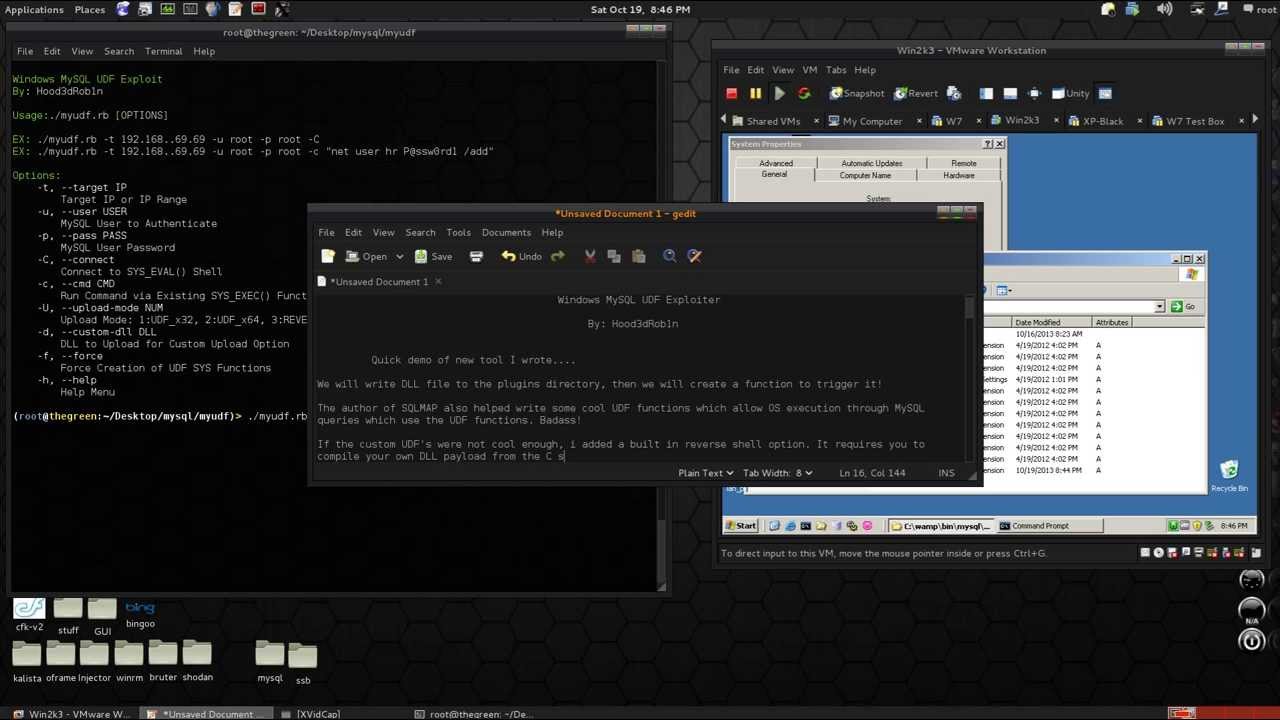The width and height of the screenshot is (1280, 720).
Task: Click the Find magnifier icon in gedit
Action: pyautogui.click(x=669, y=256)
